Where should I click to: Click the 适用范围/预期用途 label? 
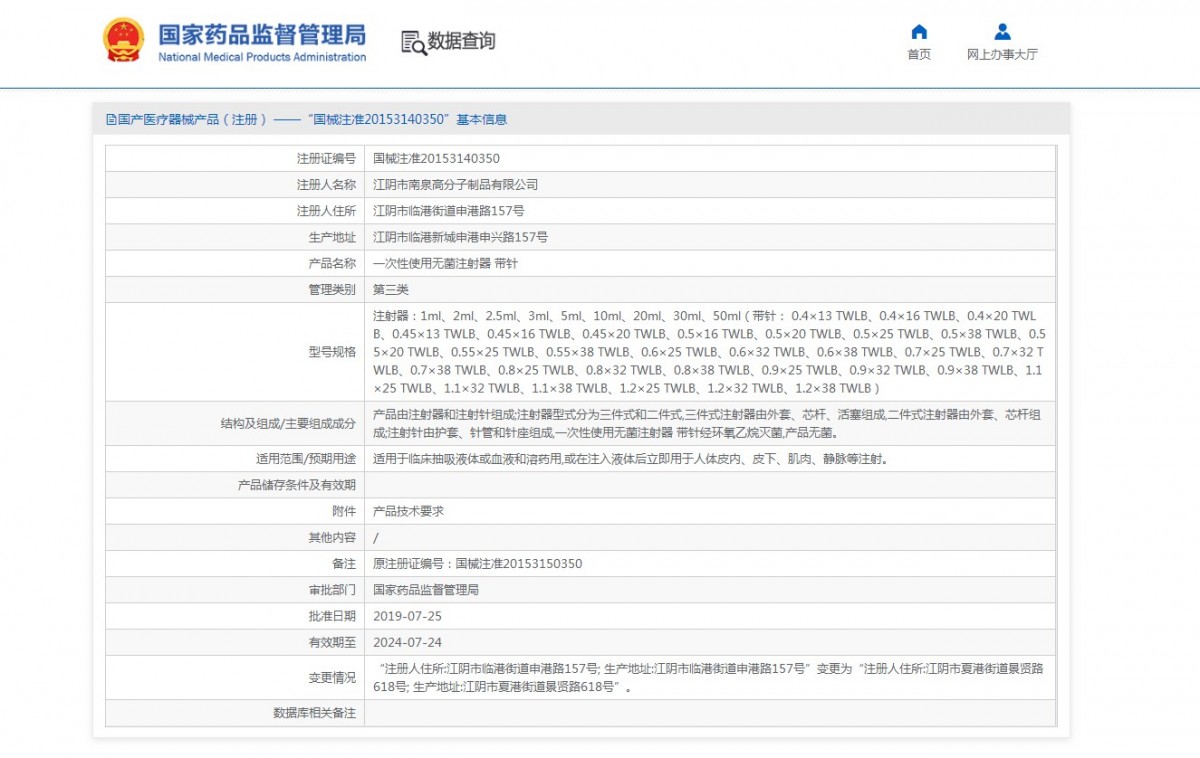306,459
